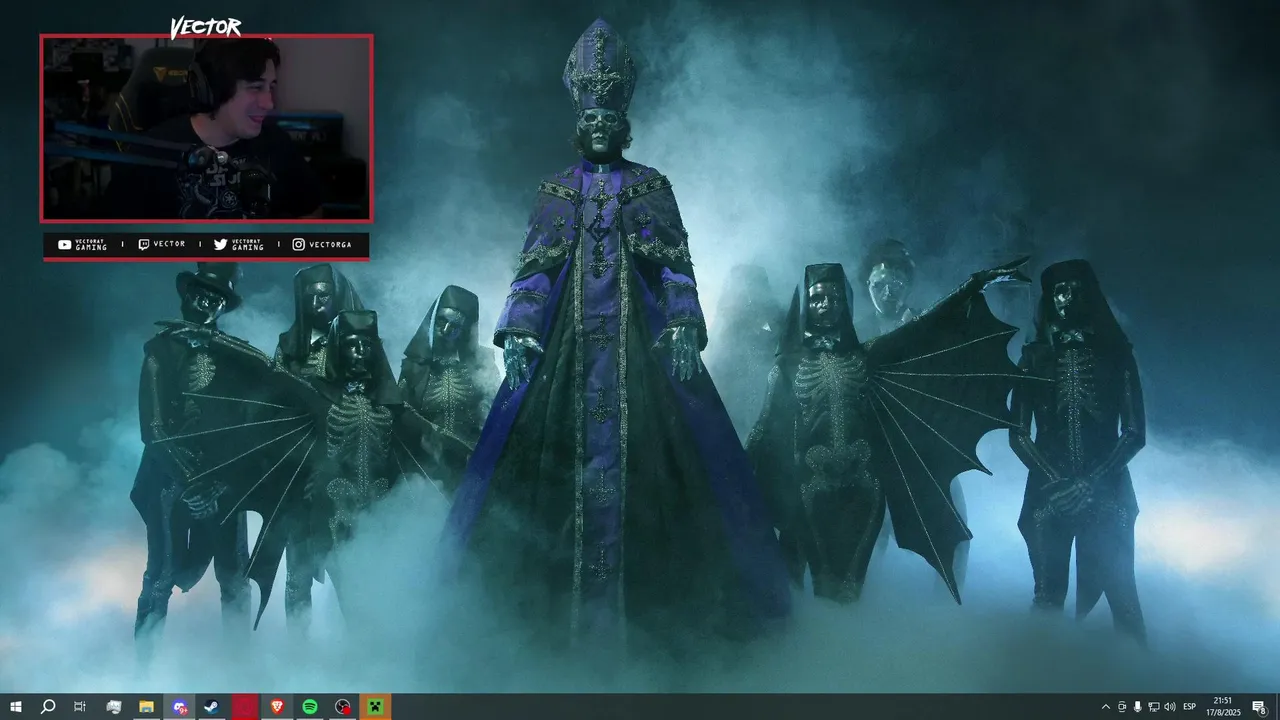Click the Meet Now camera tray icon
Screen dimensions: 1280x720
pyautogui.click(x=1121, y=707)
